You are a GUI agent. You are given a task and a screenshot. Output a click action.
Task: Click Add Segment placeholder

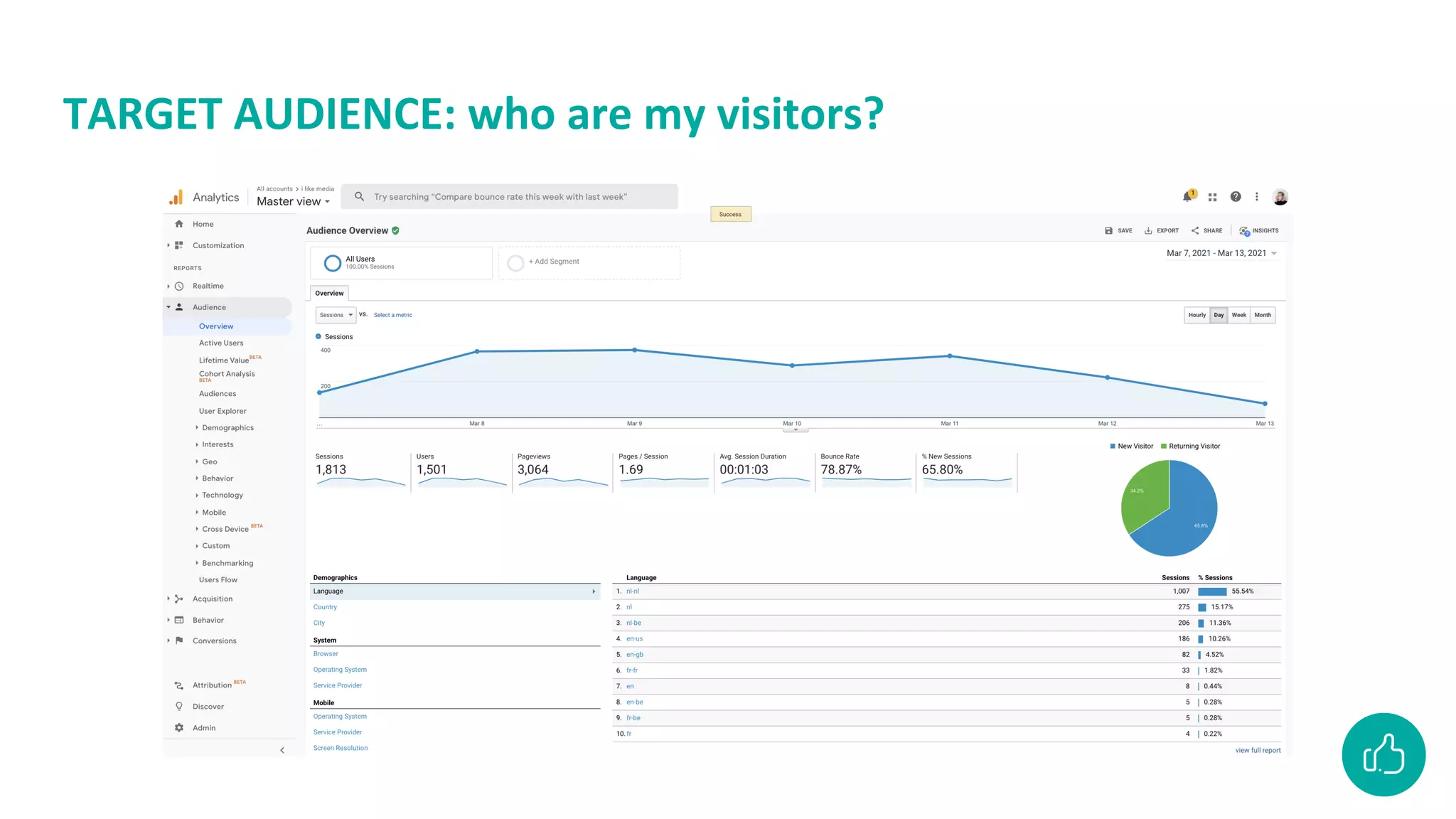coord(589,262)
